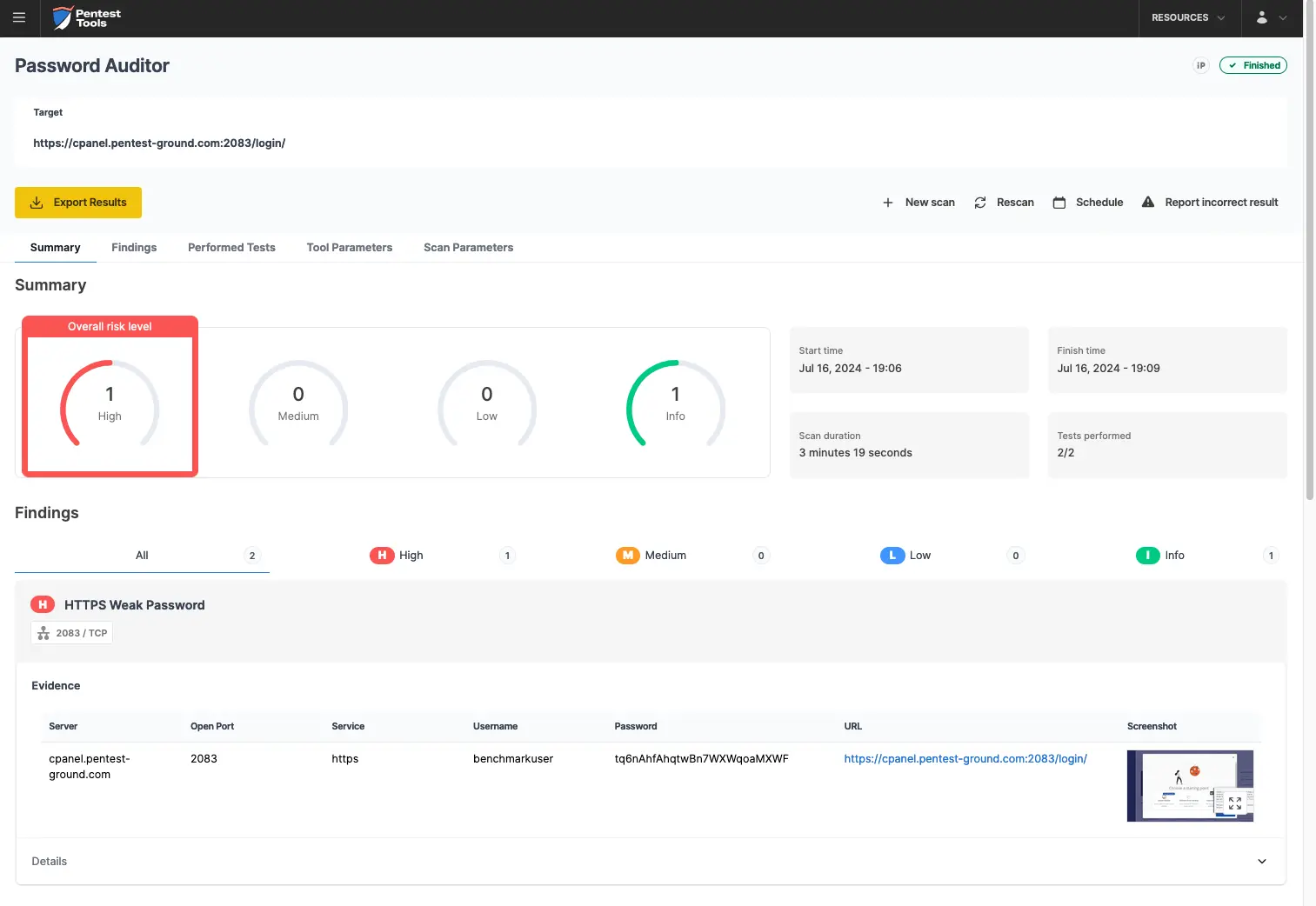The image size is (1316, 906).
Task: Click the High risk gauge
Action: point(110,403)
